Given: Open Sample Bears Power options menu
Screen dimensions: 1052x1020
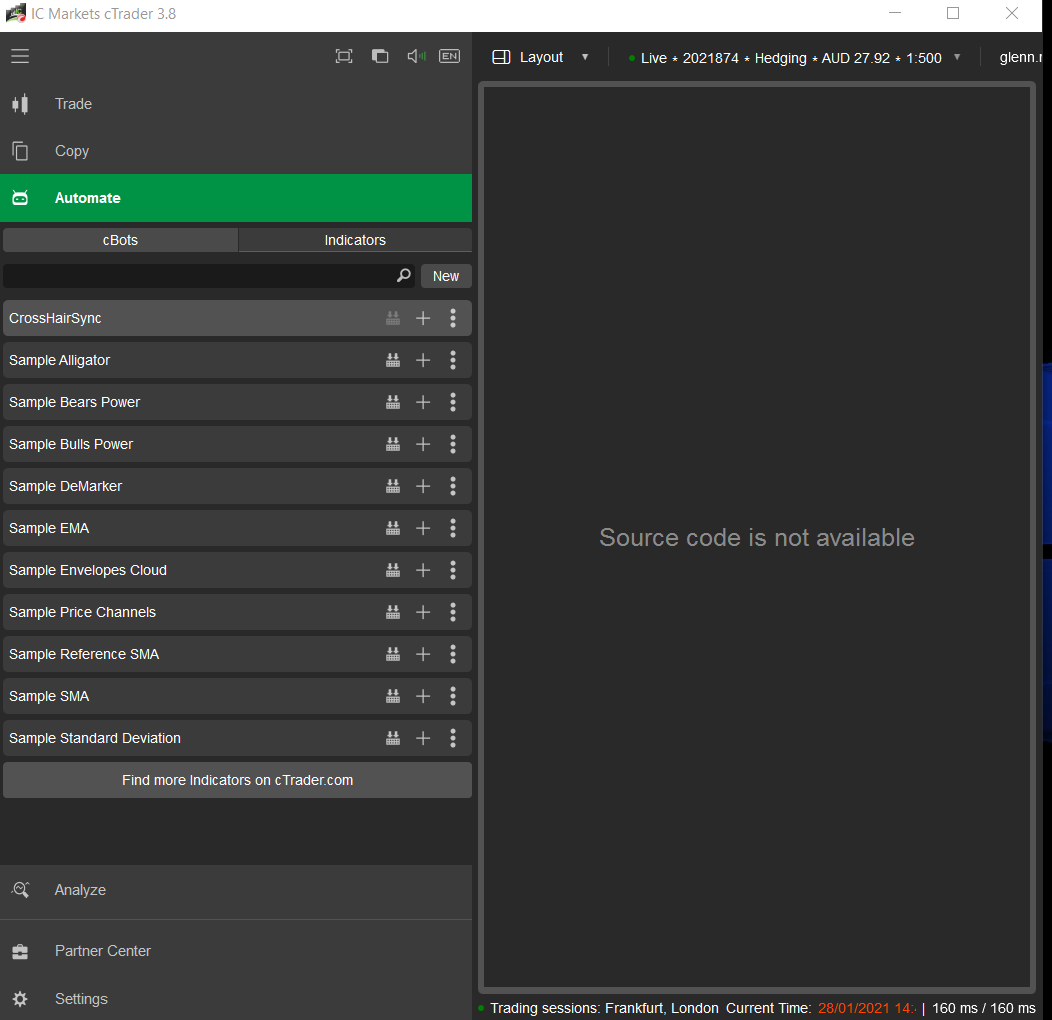Looking at the screenshot, I should pos(453,402).
